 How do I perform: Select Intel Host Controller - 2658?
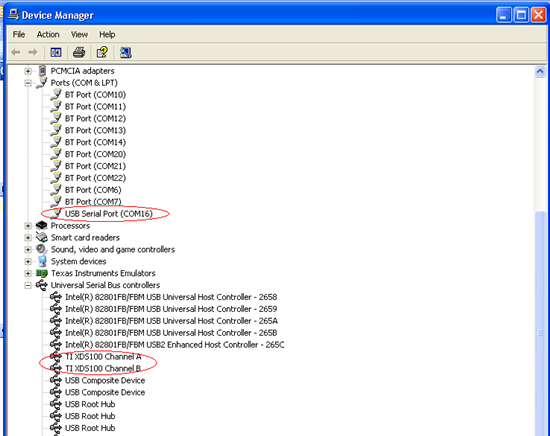[x=171, y=297]
